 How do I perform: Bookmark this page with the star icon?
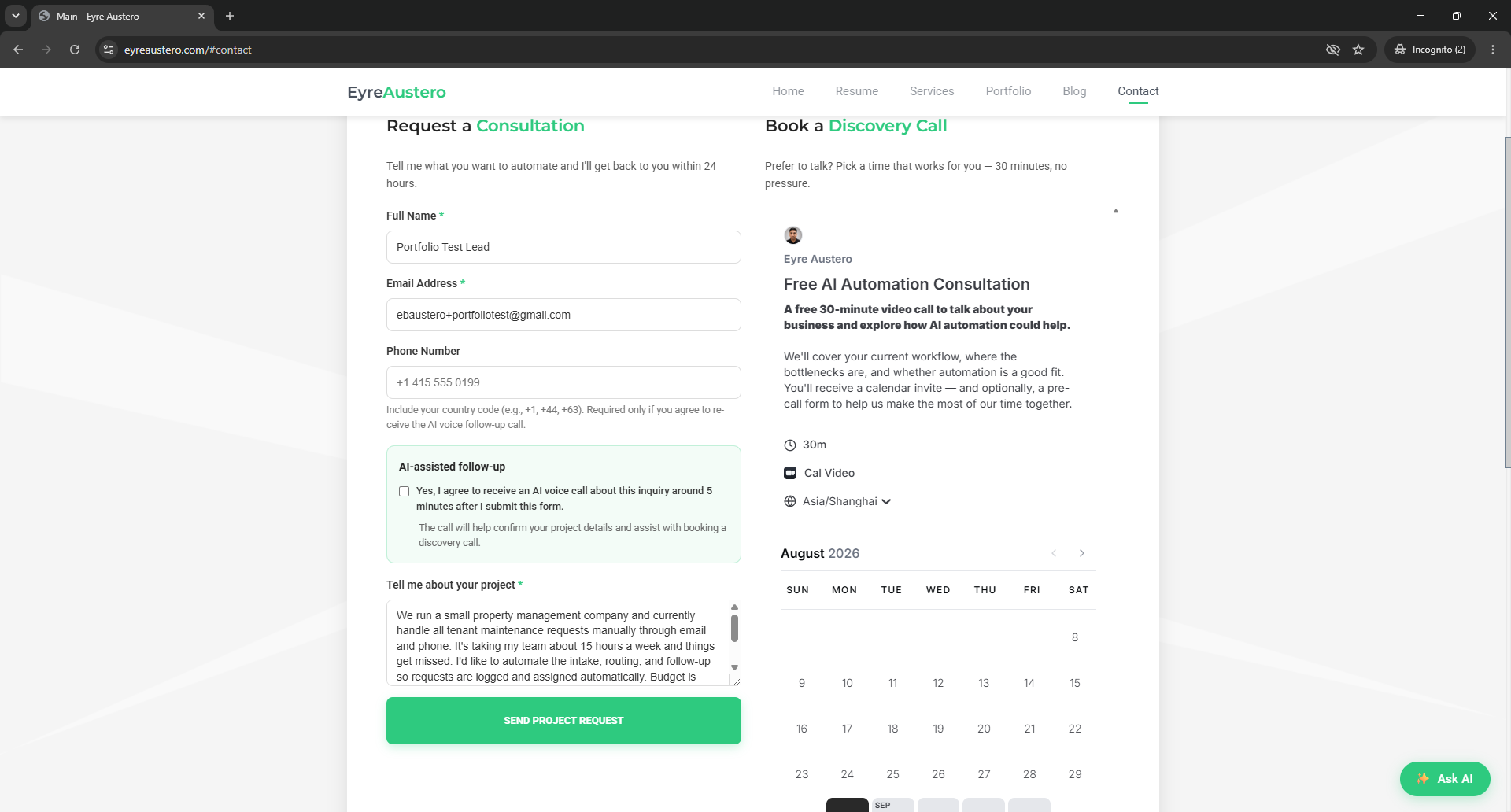[x=1358, y=50]
